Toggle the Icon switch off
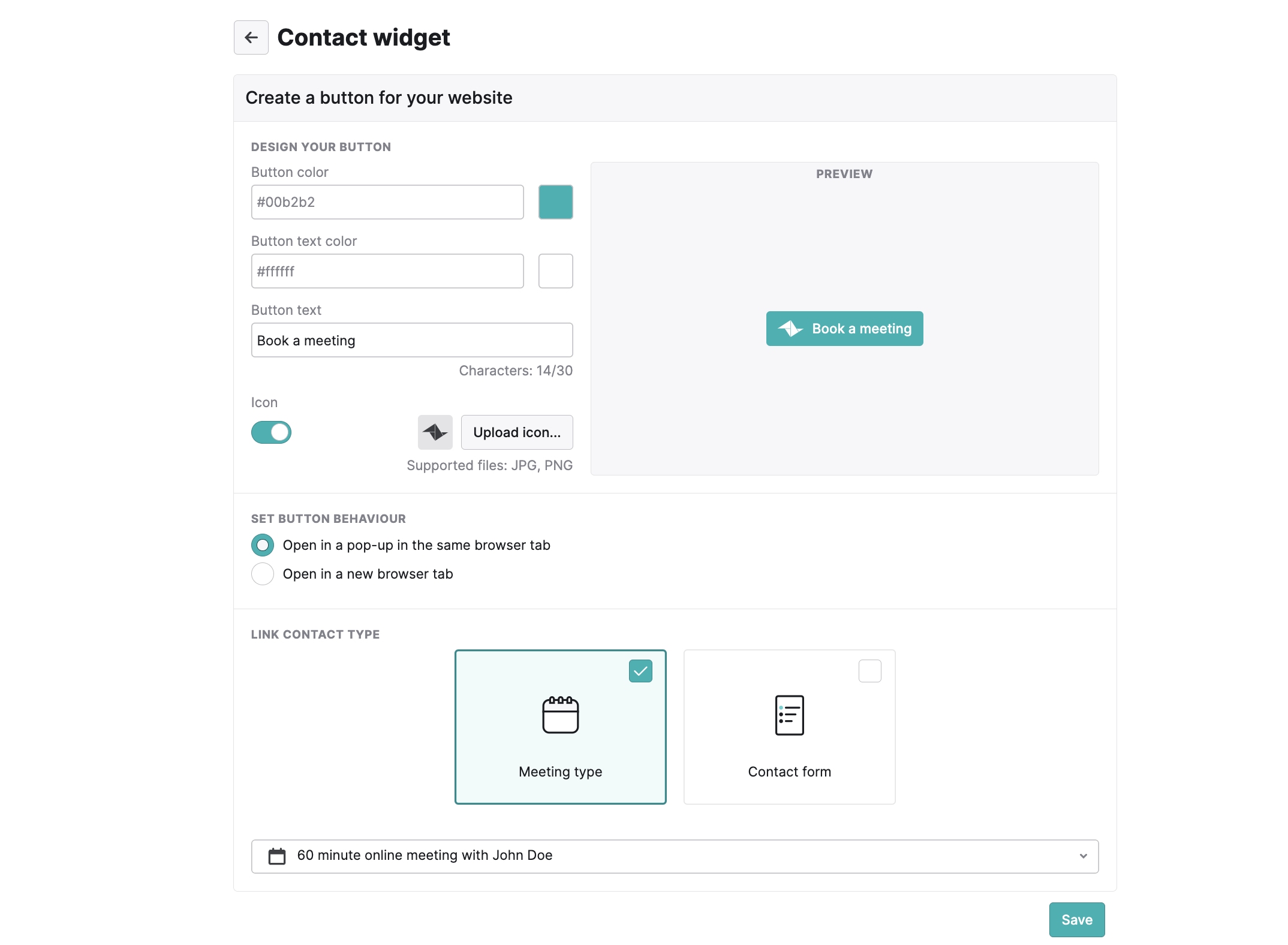Viewport: 1288px width, 945px height. (x=271, y=432)
